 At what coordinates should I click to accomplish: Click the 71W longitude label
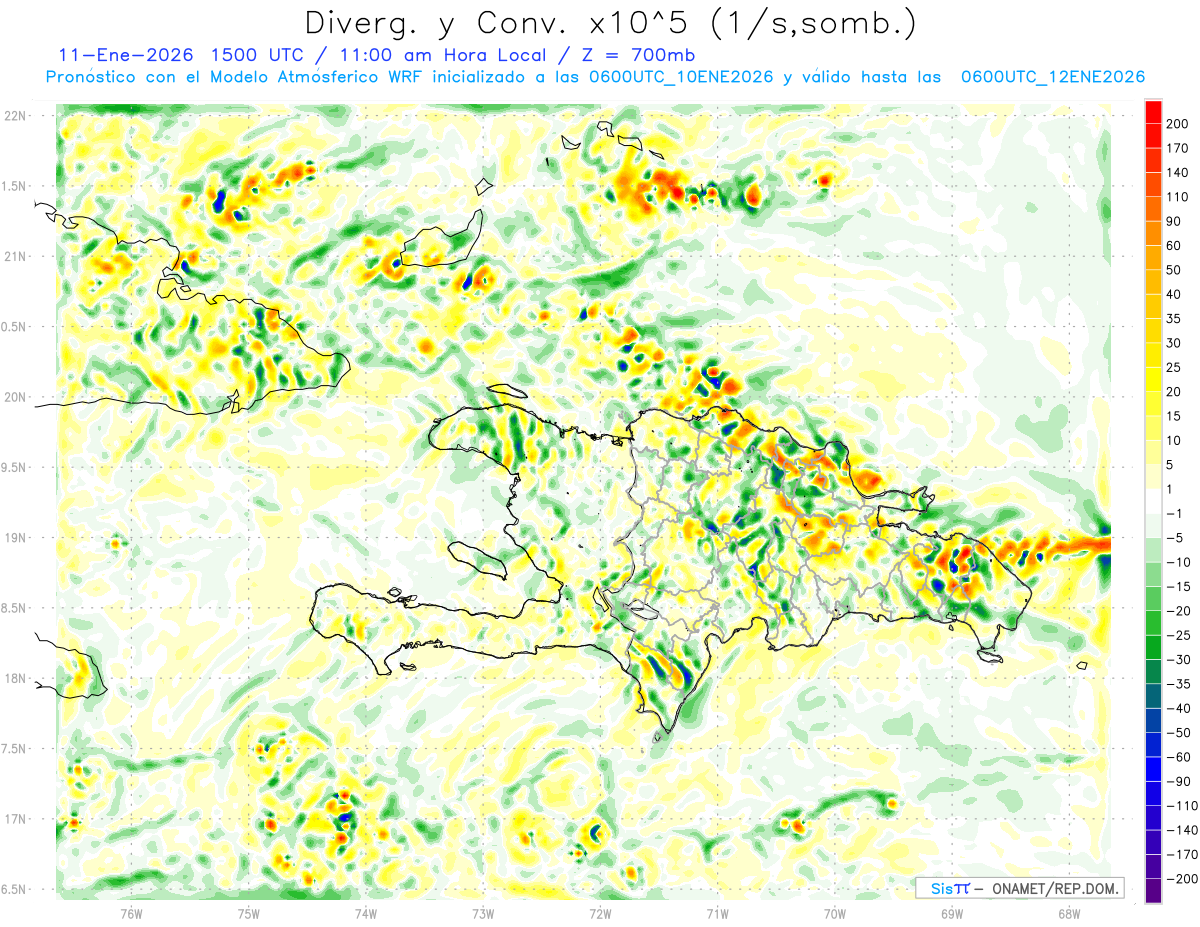(x=717, y=914)
